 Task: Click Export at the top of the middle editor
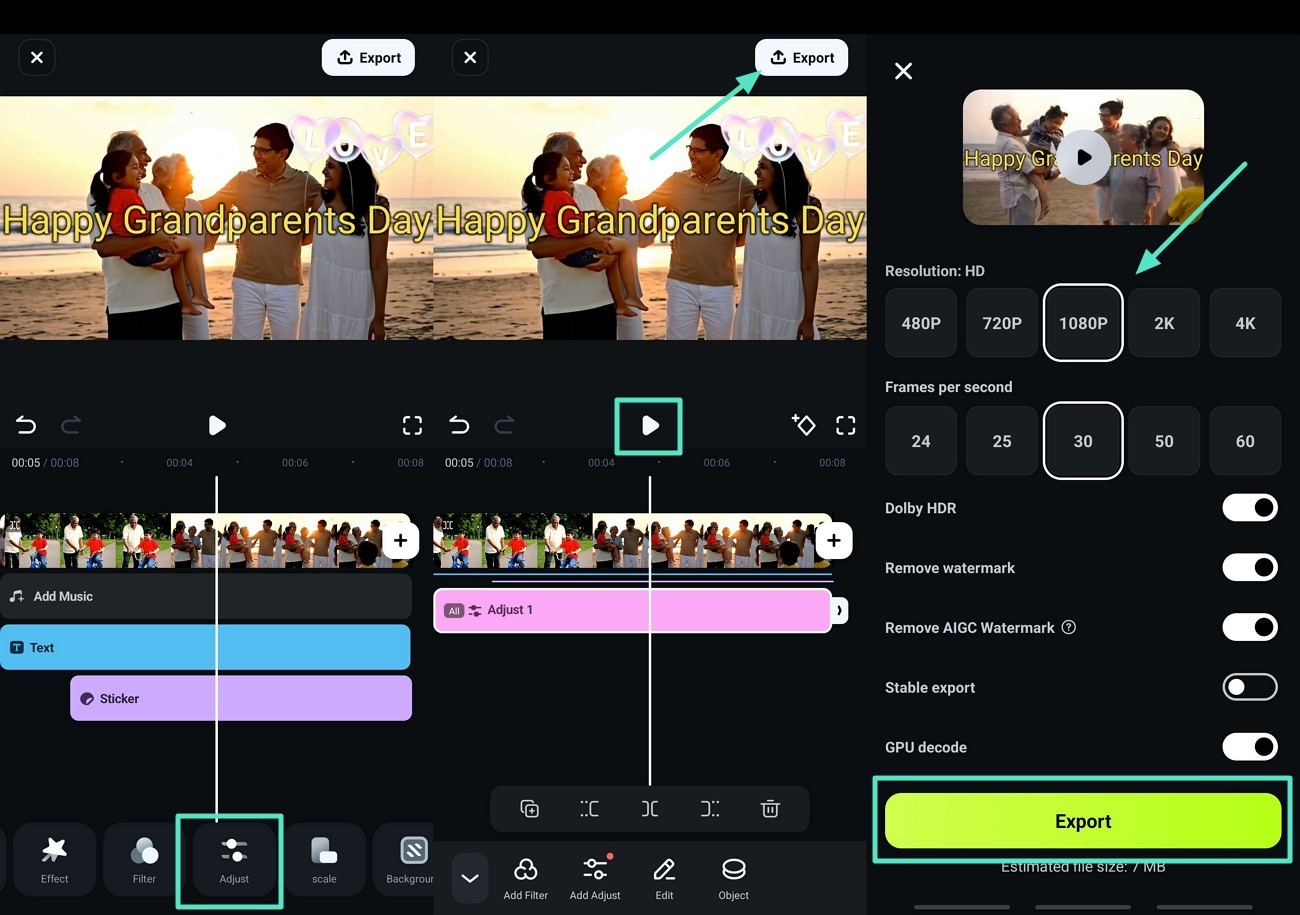point(801,58)
